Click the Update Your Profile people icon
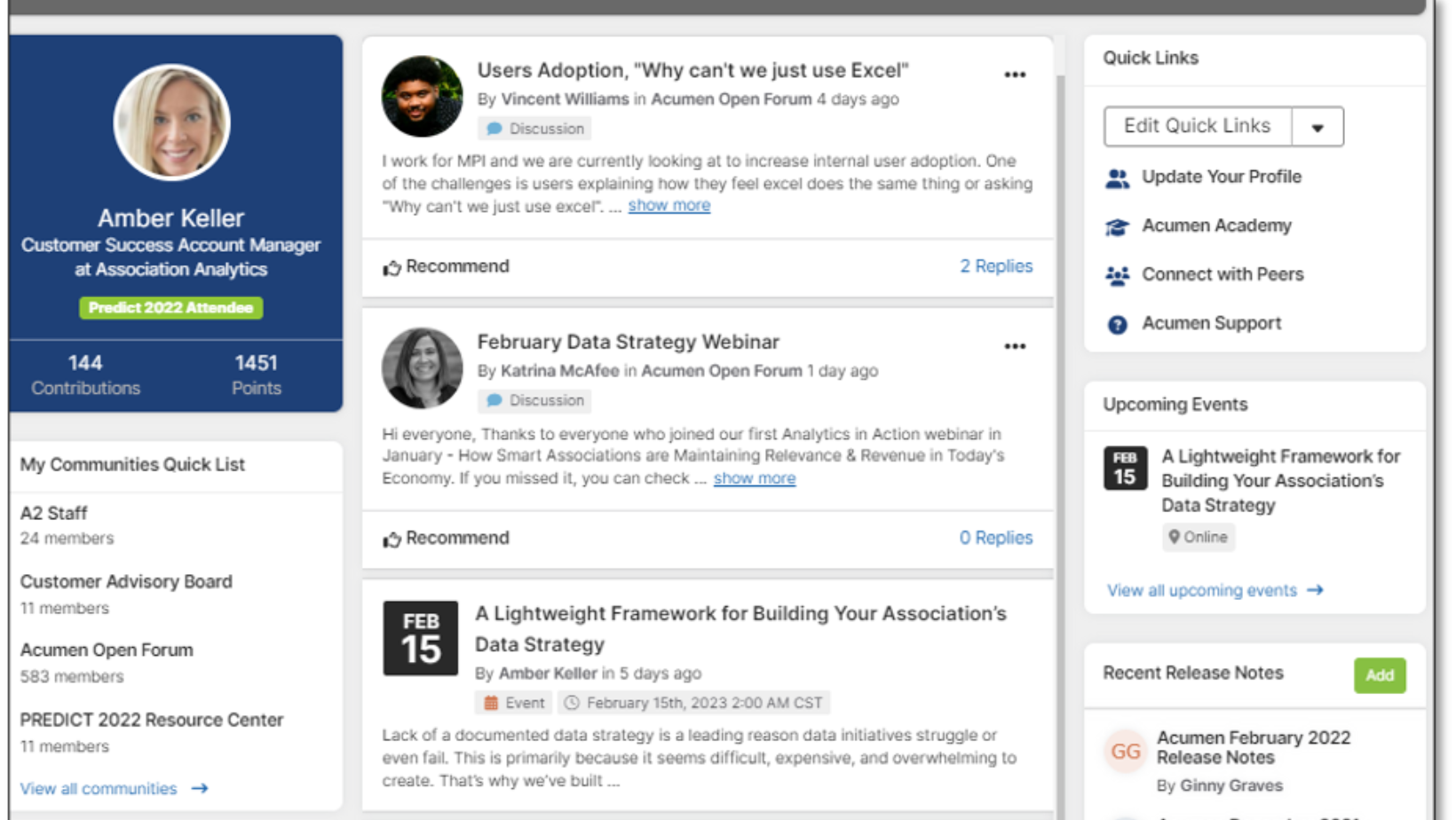The width and height of the screenshot is (1456, 820). pyautogui.click(x=1117, y=178)
